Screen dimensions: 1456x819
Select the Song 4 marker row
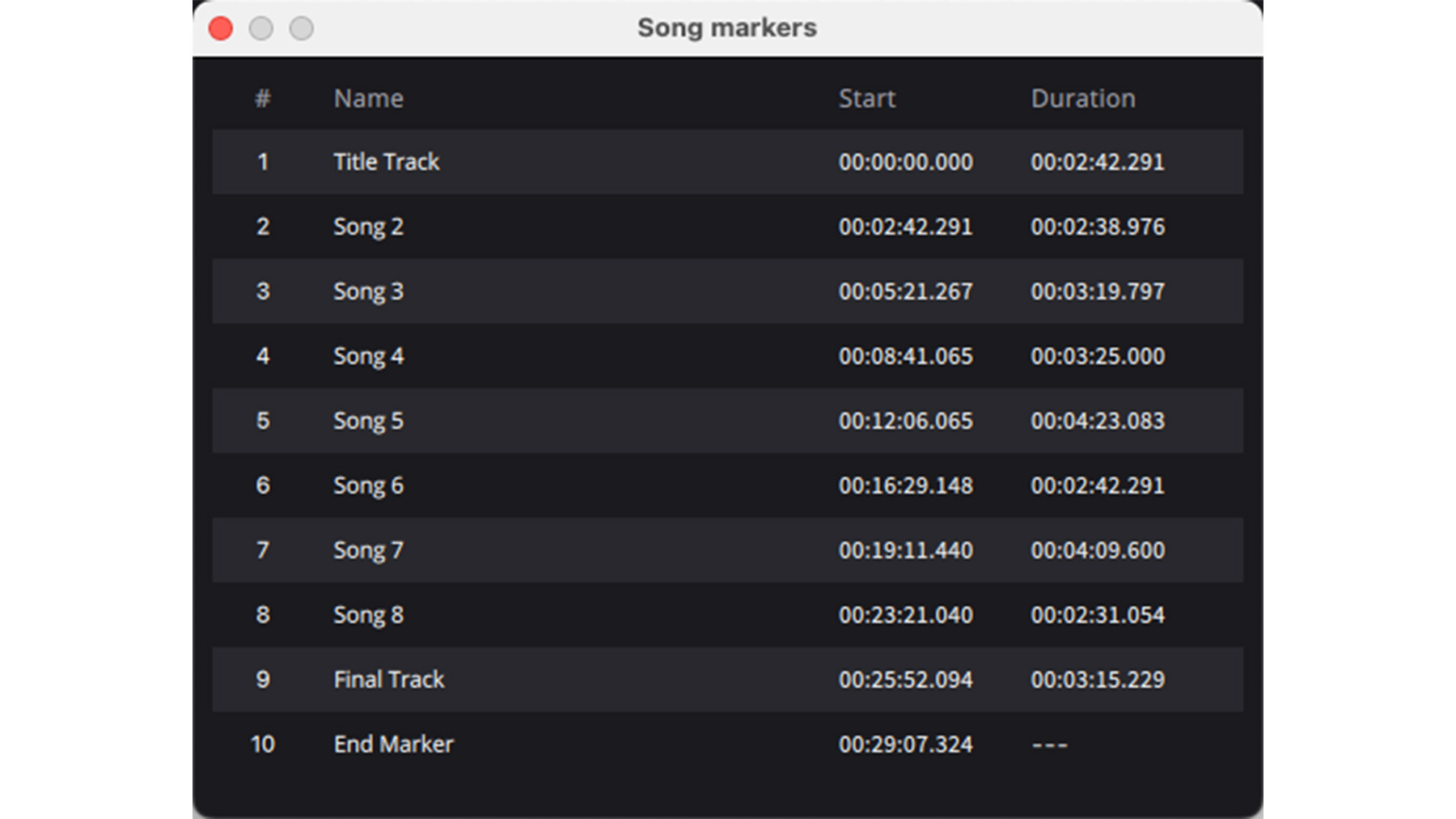pyautogui.click(x=566, y=356)
